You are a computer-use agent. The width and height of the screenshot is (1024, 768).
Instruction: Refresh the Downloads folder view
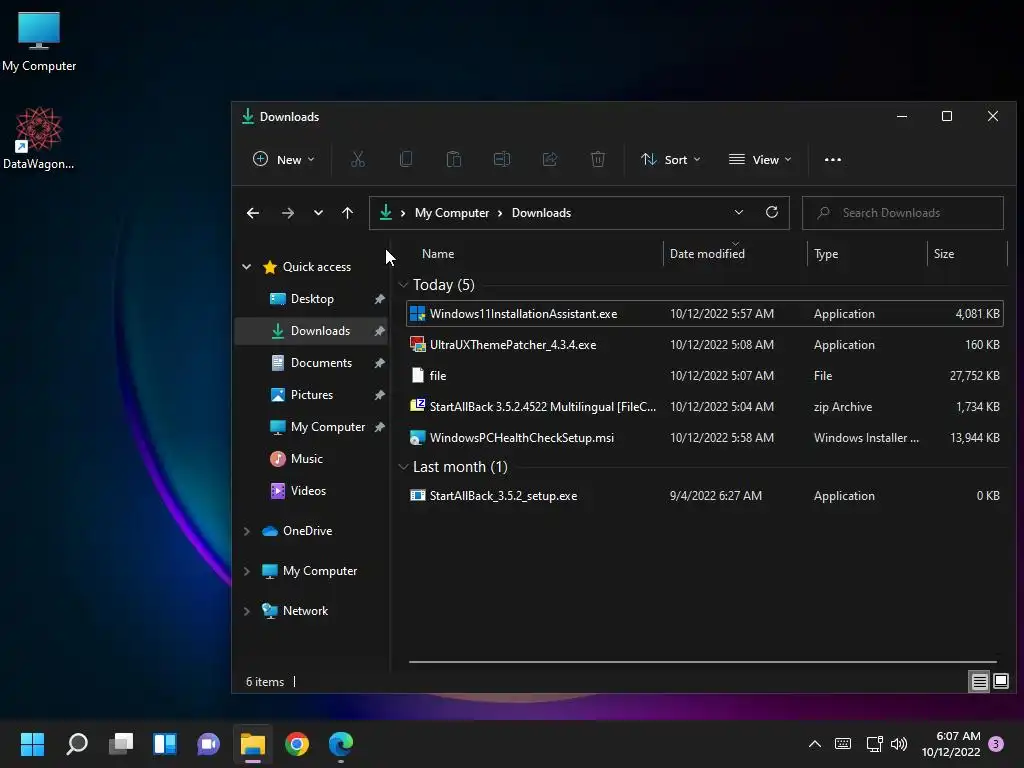pyautogui.click(x=772, y=212)
